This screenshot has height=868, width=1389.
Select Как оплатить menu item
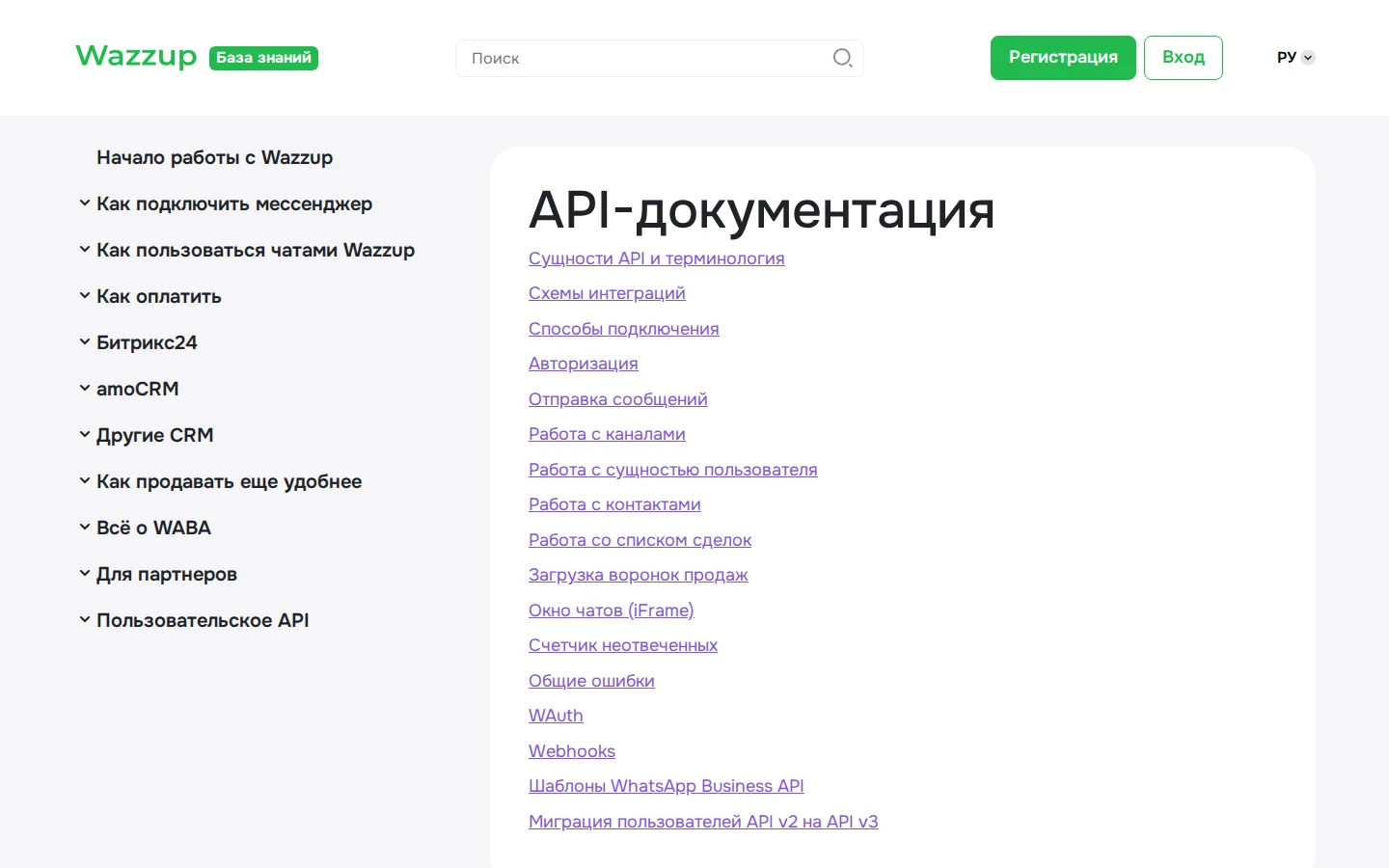click(x=159, y=296)
